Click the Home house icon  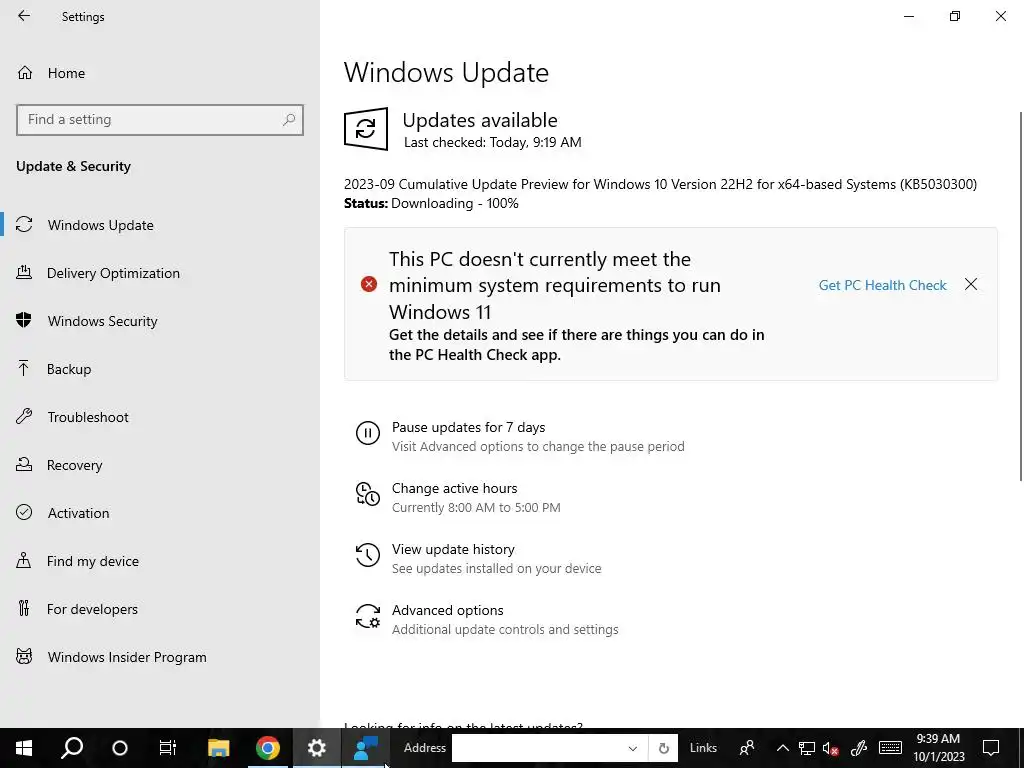(25, 72)
